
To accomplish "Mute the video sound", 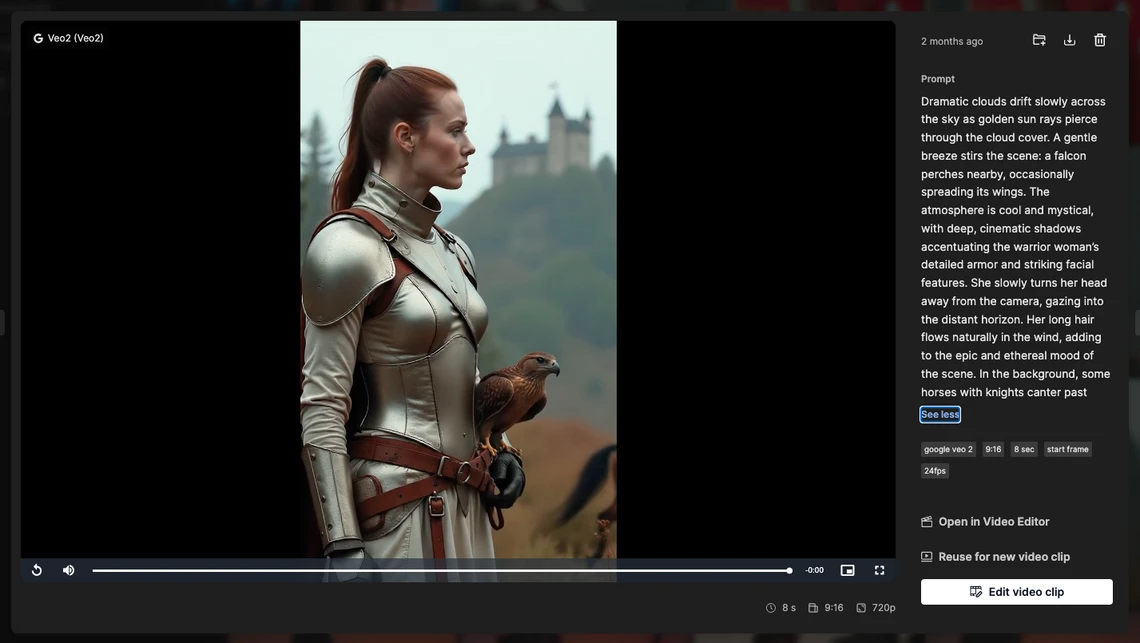I will [x=68, y=570].
